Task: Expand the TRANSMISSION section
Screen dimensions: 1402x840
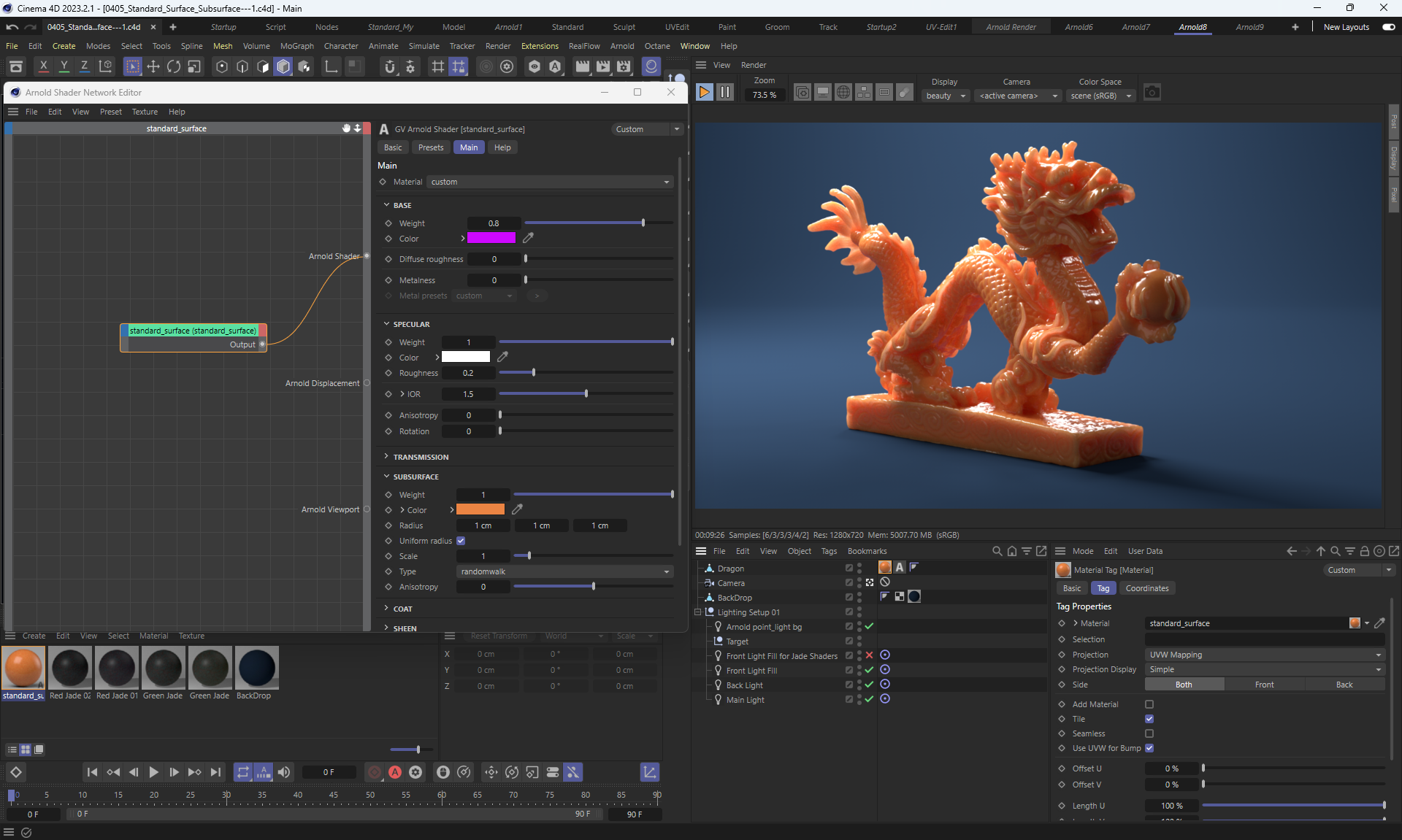Action: (421, 457)
